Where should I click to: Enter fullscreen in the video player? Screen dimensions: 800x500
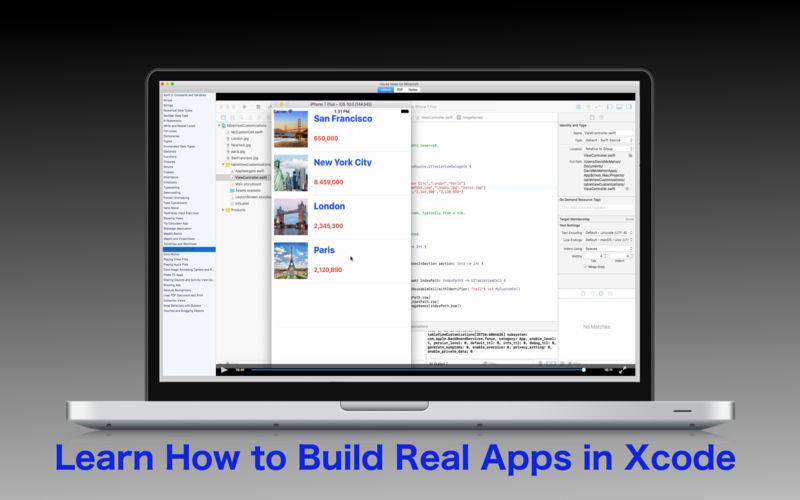click(622, 370)
